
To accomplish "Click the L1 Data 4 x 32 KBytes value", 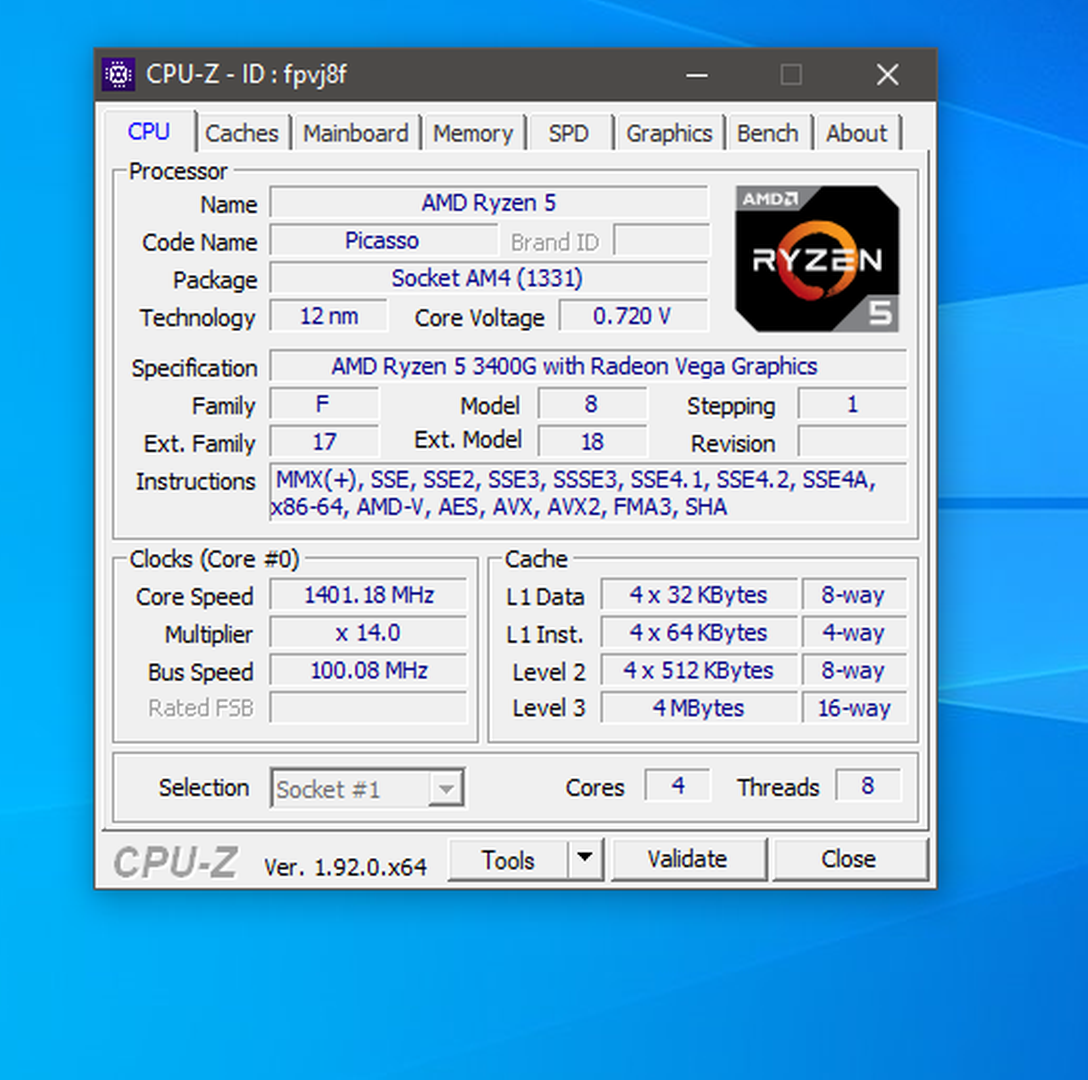I will coord(699,595).
